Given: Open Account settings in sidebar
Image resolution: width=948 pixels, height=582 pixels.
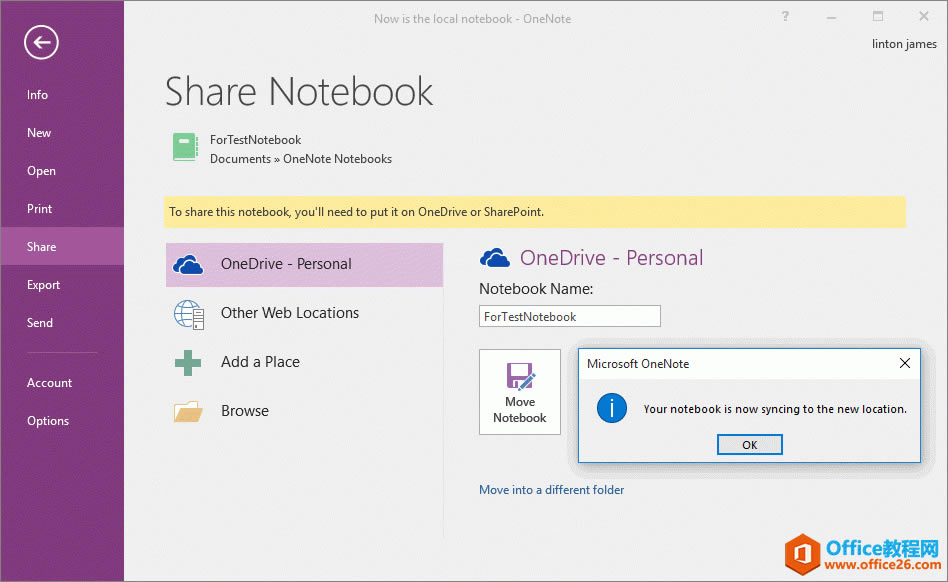Looking at the screenshot, I should [x=49, y=383].
